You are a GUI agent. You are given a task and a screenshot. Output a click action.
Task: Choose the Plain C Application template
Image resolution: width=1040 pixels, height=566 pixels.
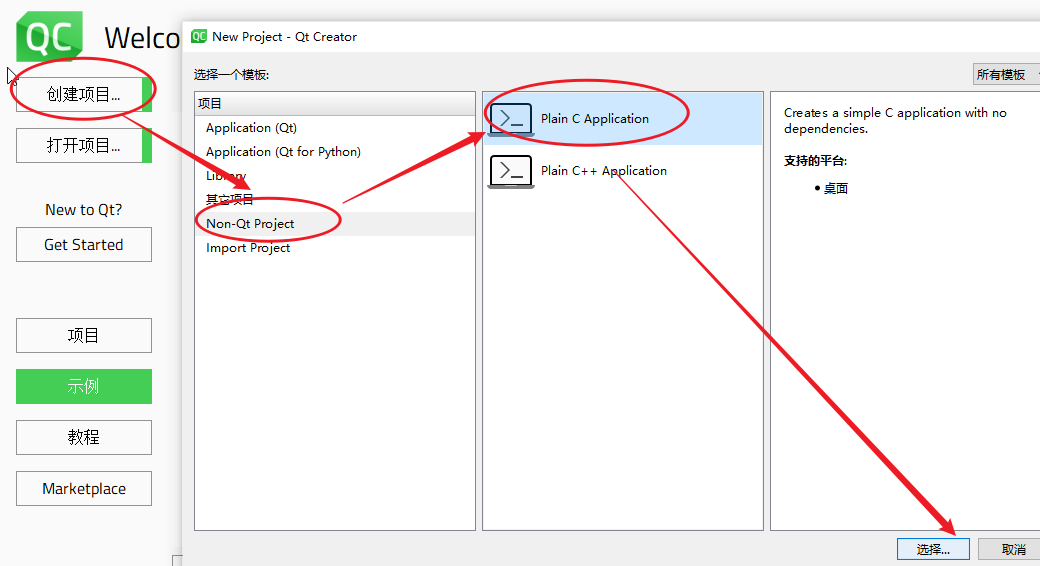tap(623, 119)
